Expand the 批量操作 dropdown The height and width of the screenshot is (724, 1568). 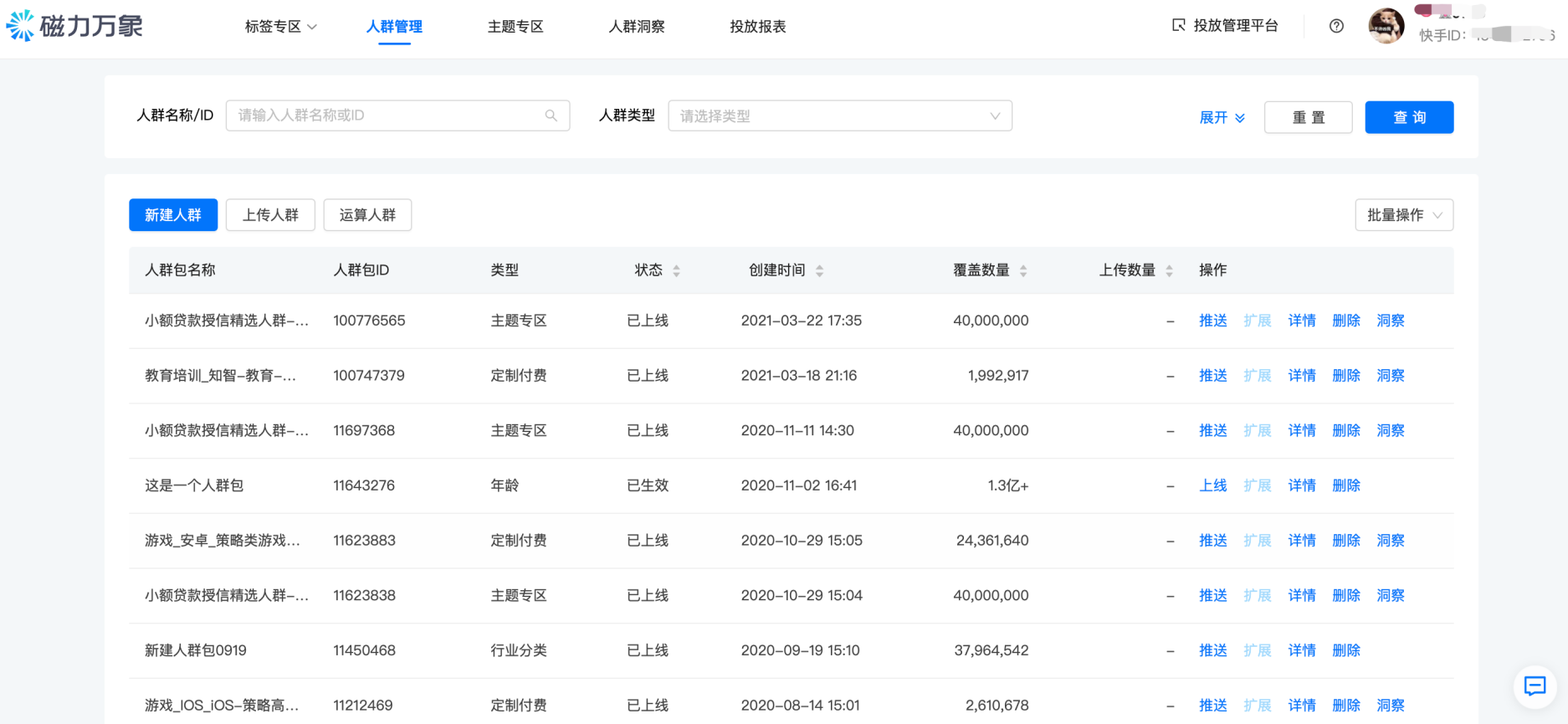tap(1403, 215)
